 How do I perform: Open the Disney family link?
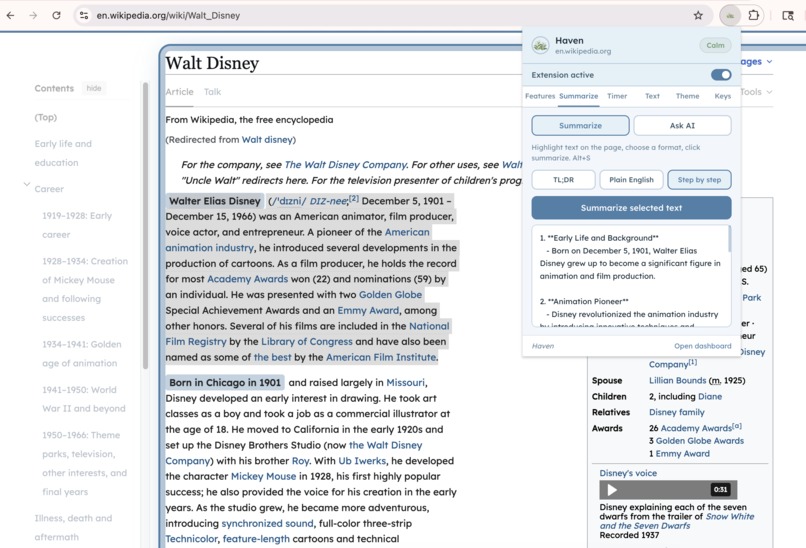676,412
